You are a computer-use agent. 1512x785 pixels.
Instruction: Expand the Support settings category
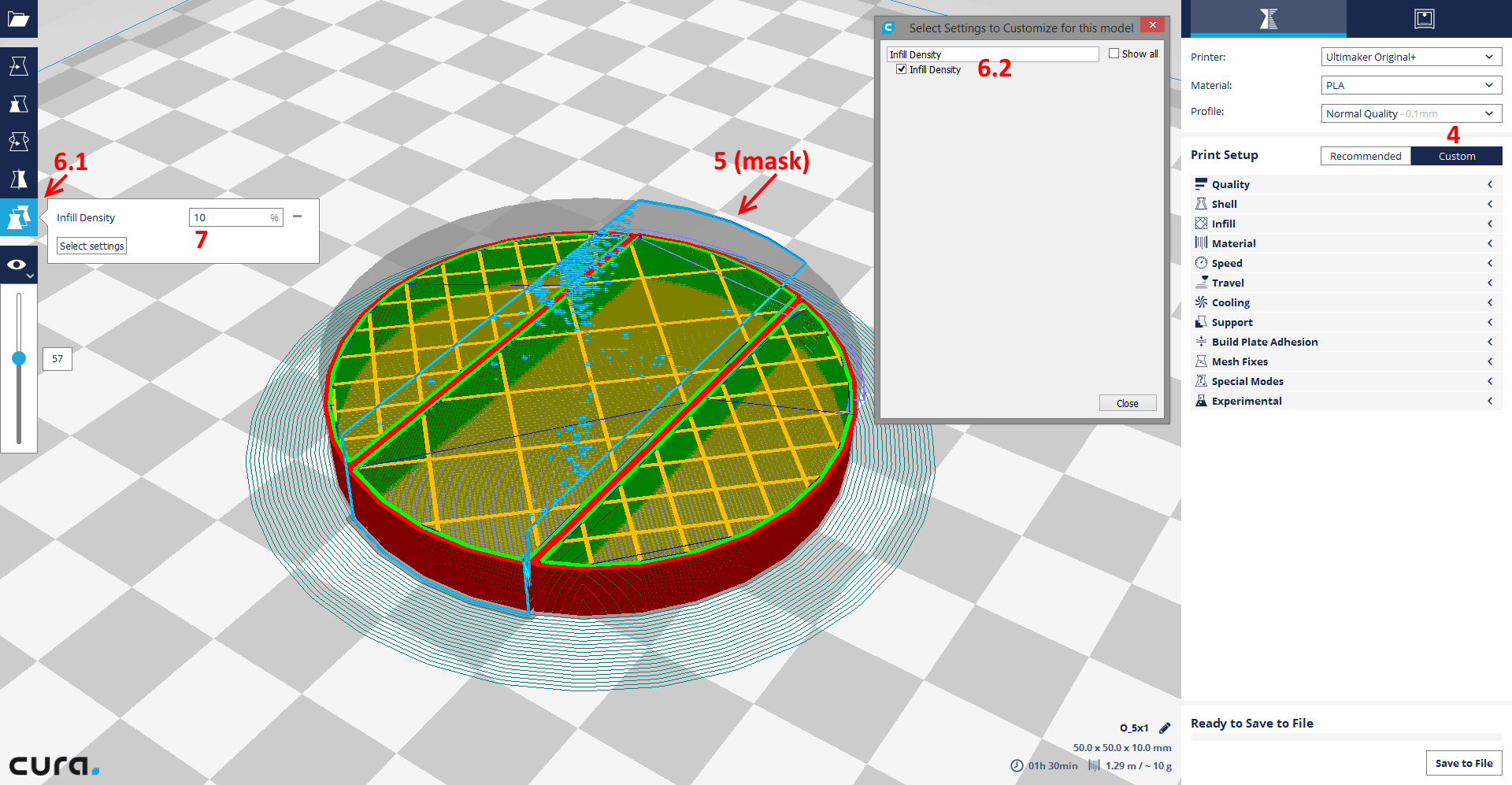[1347, 322]
